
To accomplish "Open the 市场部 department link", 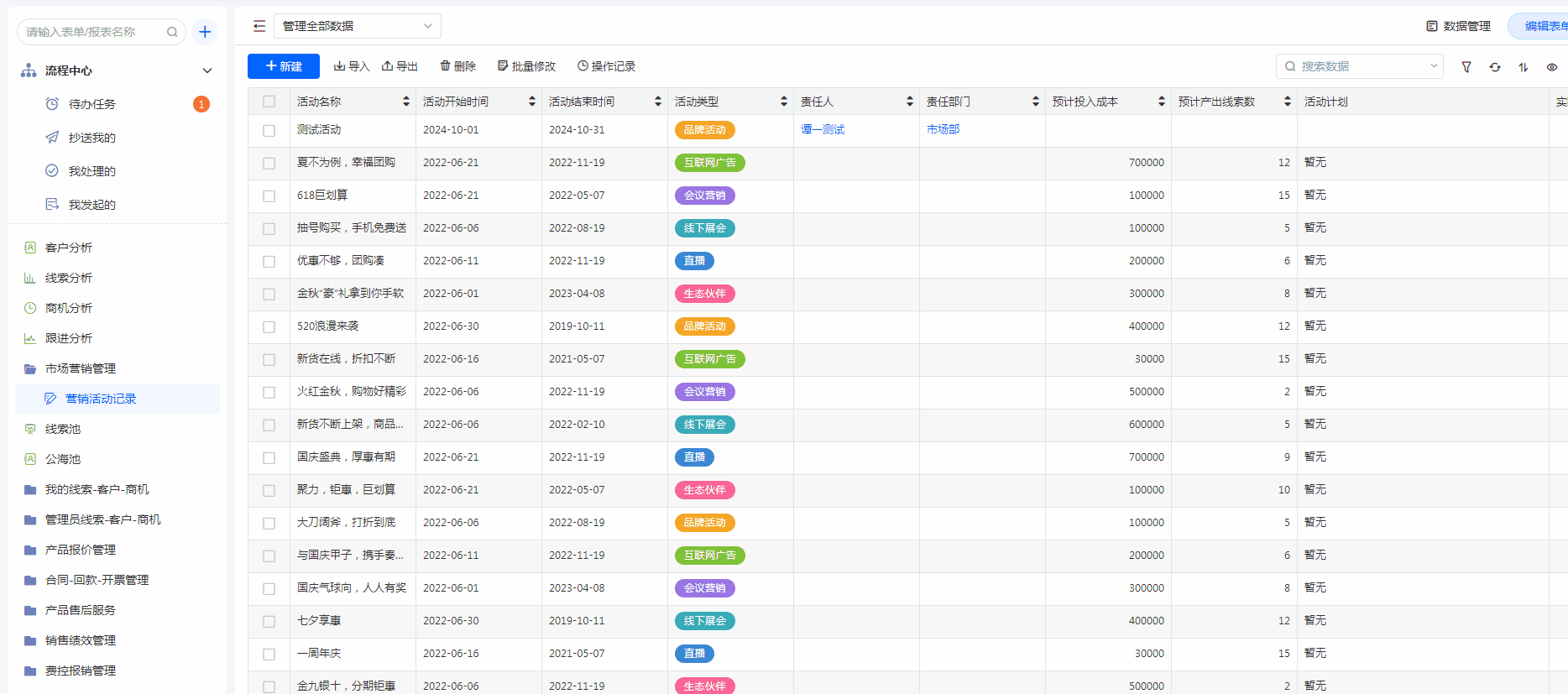I will 943,129.
